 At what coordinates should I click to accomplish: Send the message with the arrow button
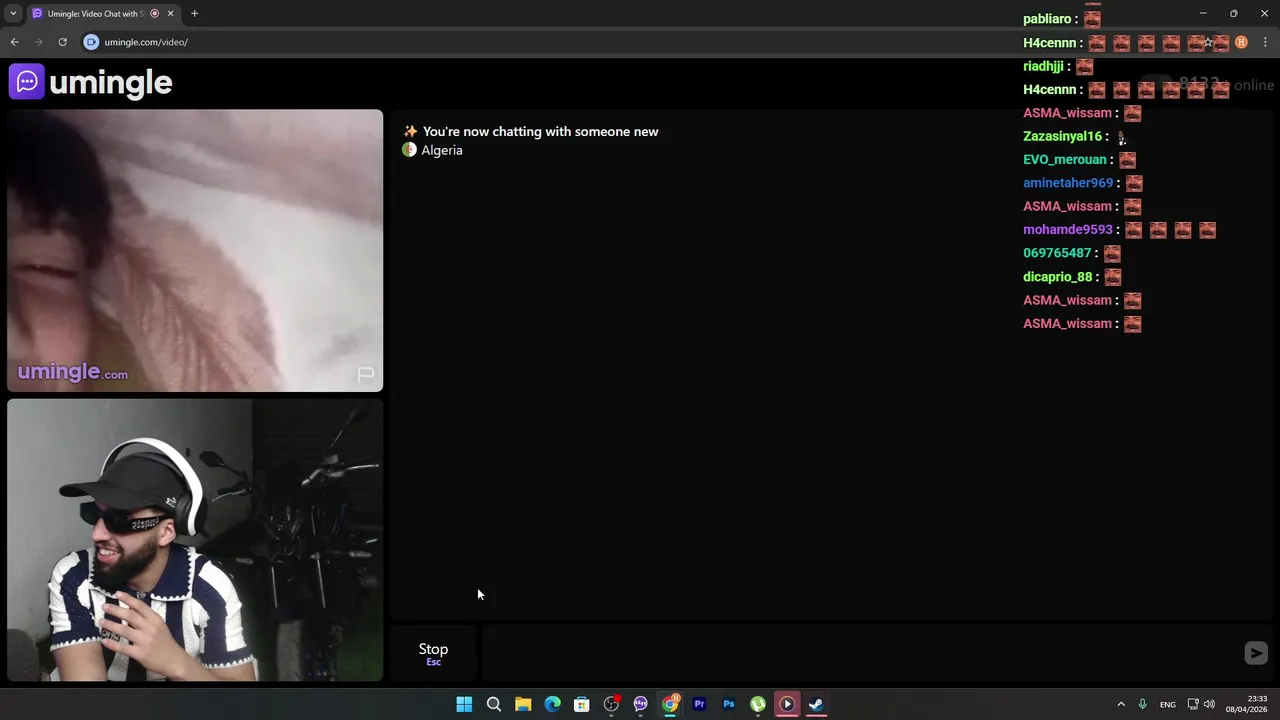pyautogui.click(x=1256, y=653)
